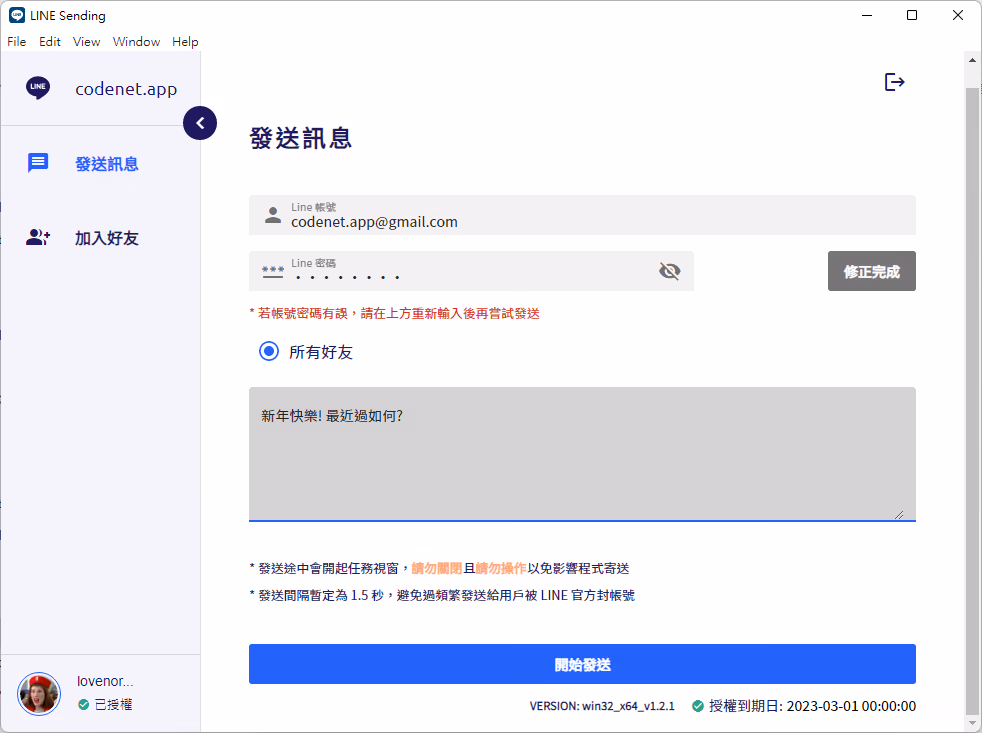Open the 發送訊息 sidebar item
The image size is (982, 733).
click(x=100, y=164)
